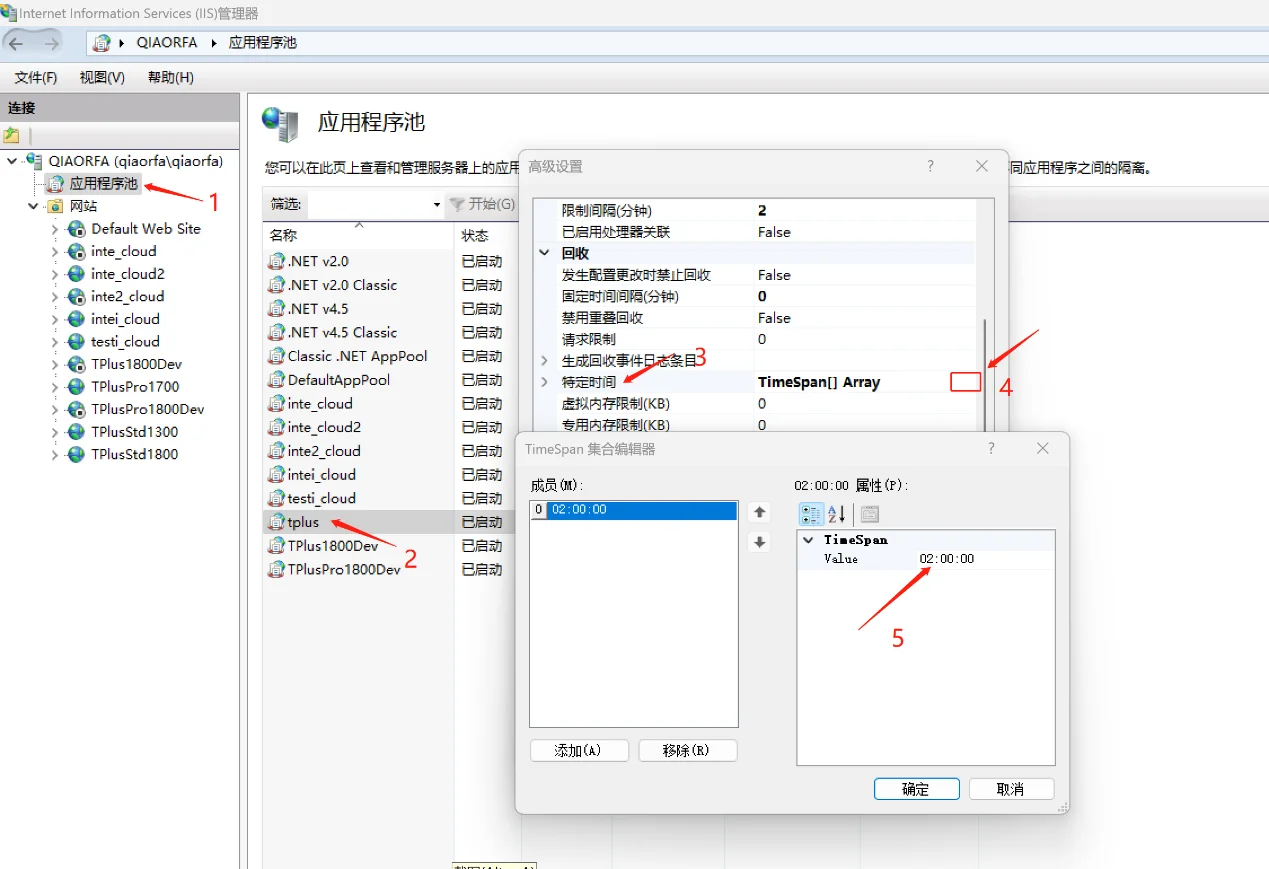
Task: Click the down arrow beside the member list
Action: tap(759, 543)
